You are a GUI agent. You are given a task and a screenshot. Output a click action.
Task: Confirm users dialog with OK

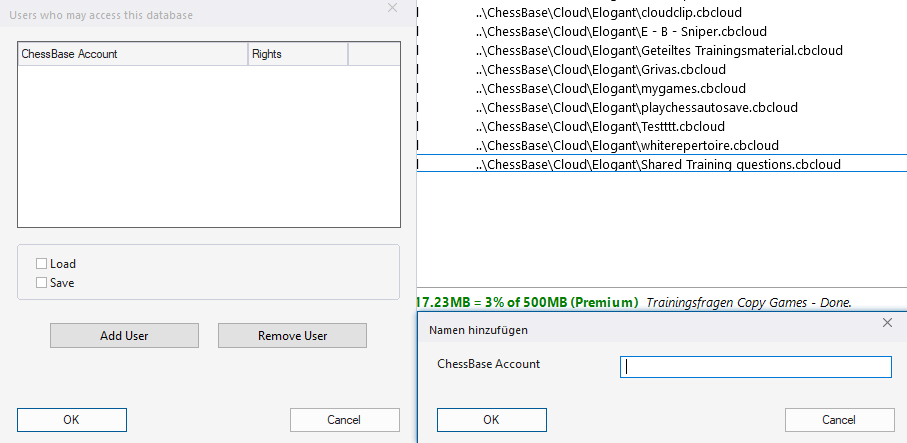click(x=71, y=420)
